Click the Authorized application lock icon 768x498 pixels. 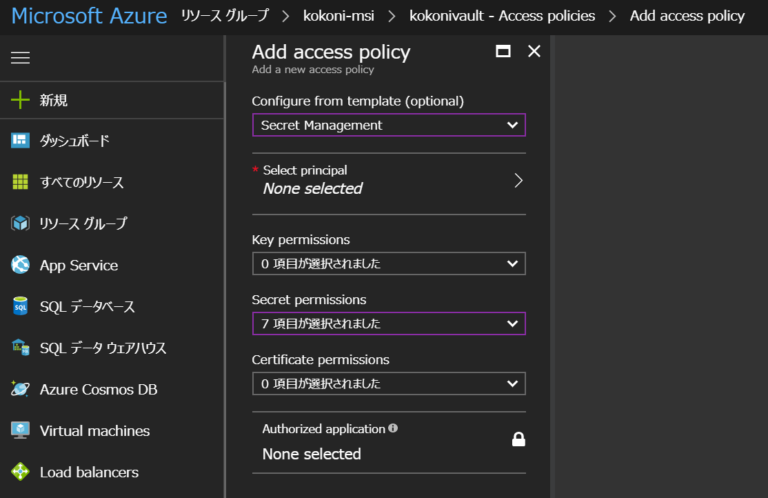(518, 439)
